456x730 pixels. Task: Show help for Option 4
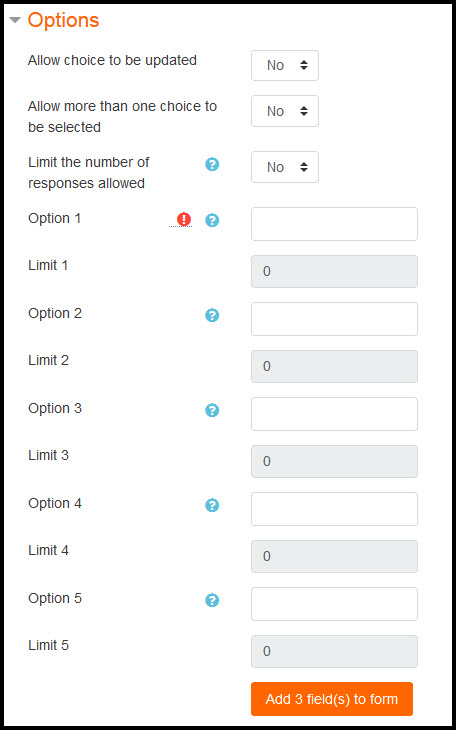[212, 505]
